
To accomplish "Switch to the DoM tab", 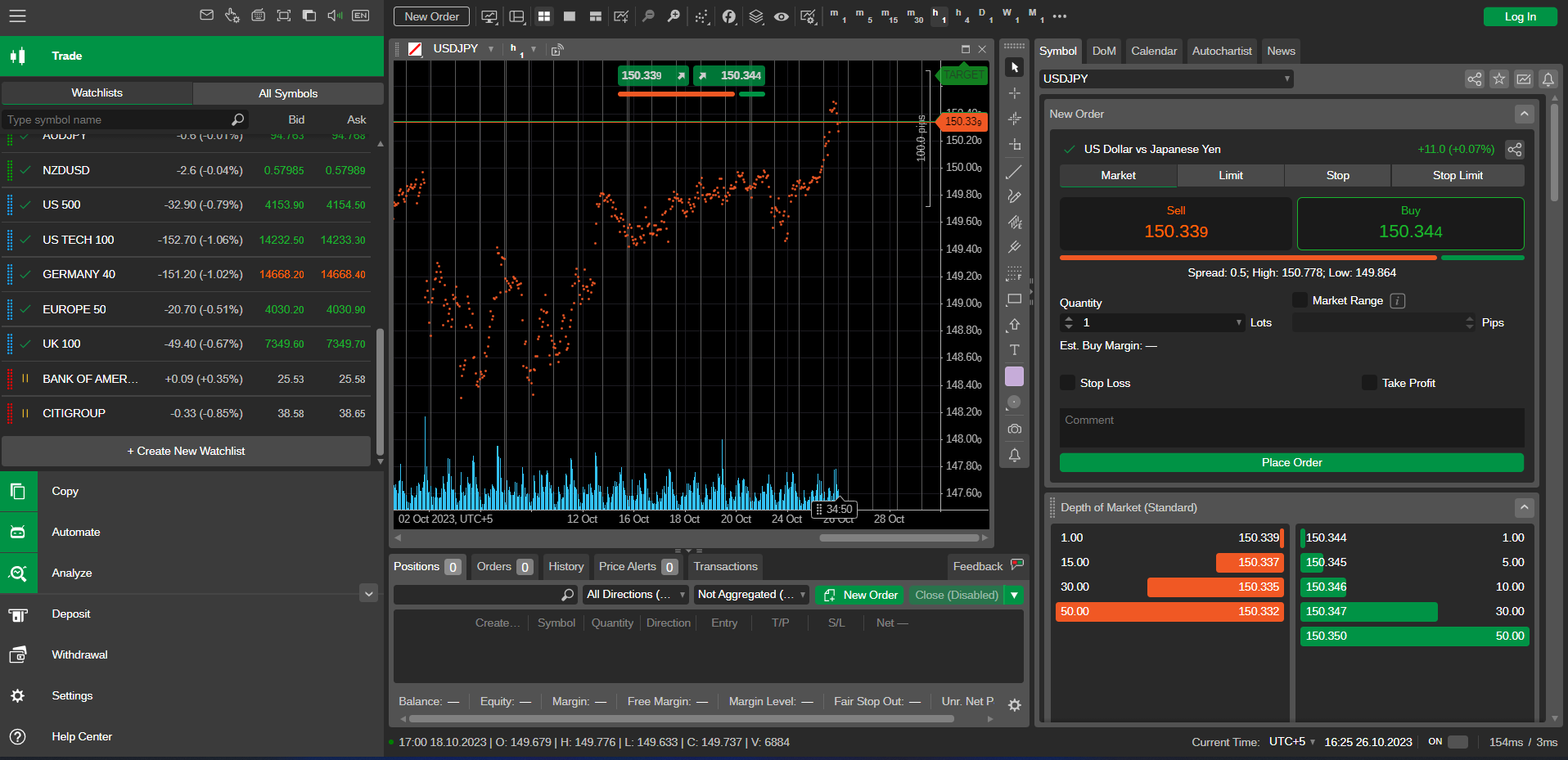I will (x=1103, y=51).
